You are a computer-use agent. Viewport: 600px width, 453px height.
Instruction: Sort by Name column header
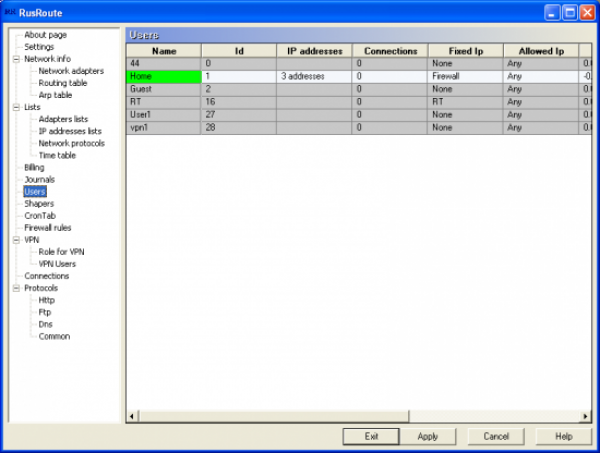coord(164,51)
